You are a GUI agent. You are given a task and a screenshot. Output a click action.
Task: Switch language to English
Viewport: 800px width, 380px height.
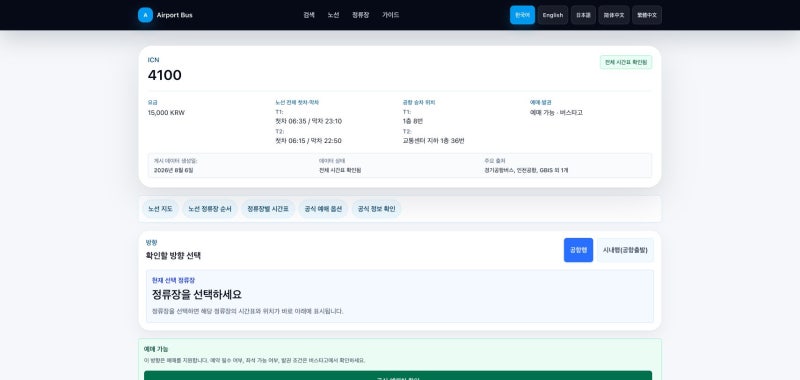pyautogui.click(x=553, y=15)
